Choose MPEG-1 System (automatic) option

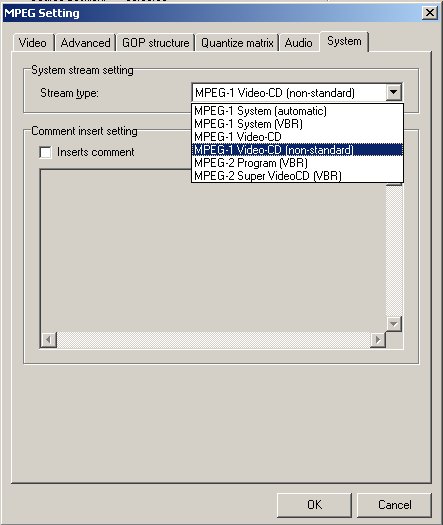click(297, 111)
